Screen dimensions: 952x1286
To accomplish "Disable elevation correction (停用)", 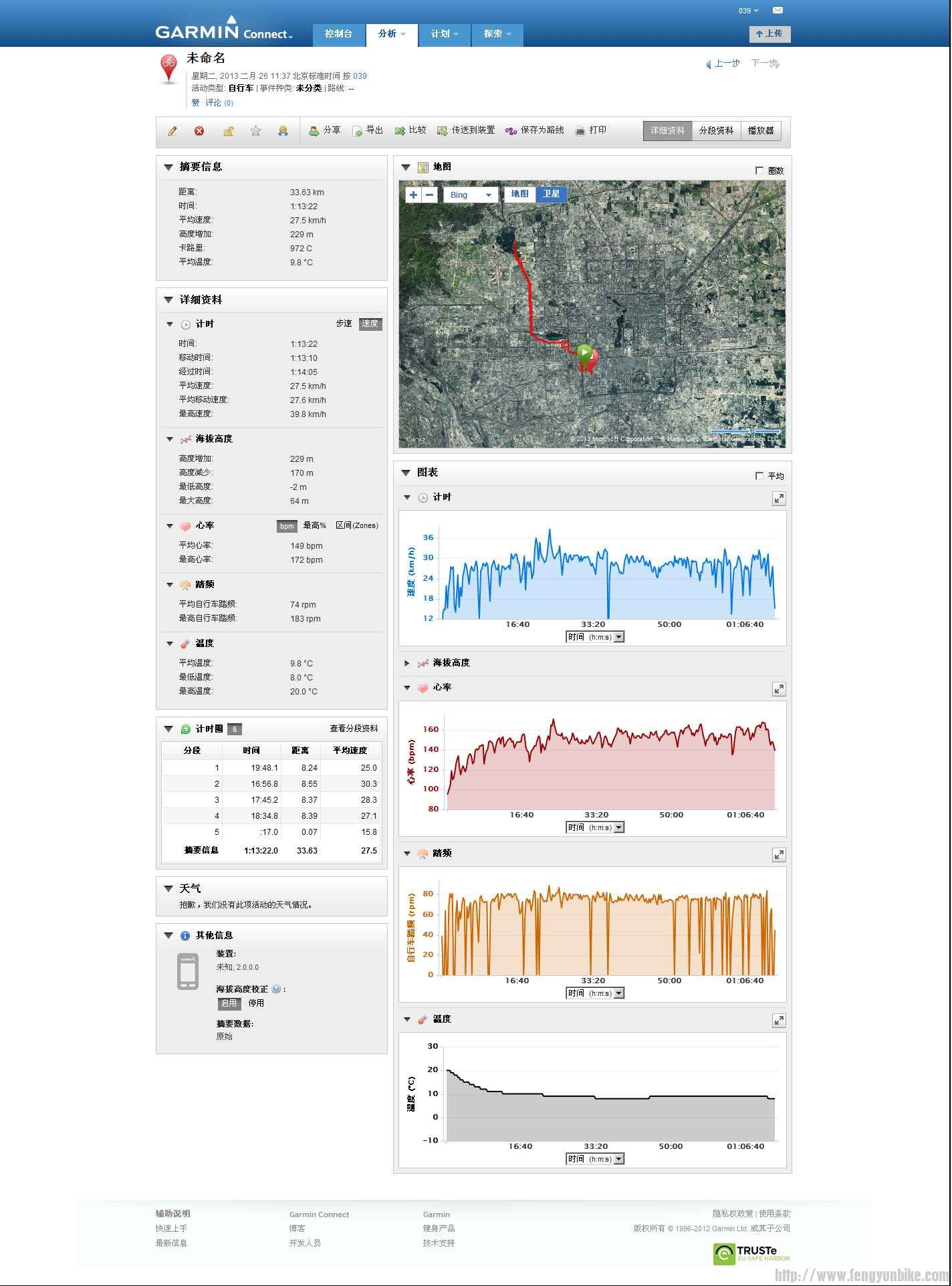I will click(x=256, y=1003).
